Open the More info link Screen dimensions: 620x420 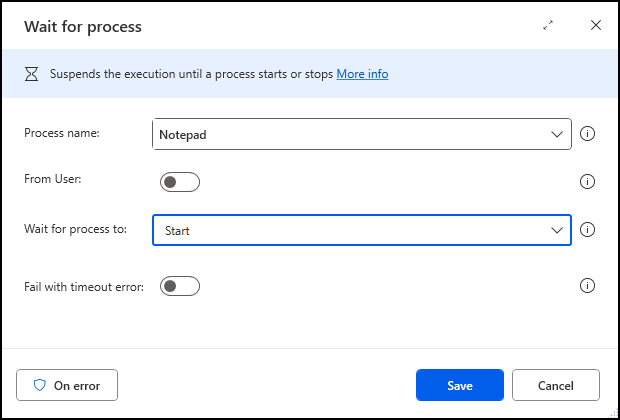[x=362, y=74]
